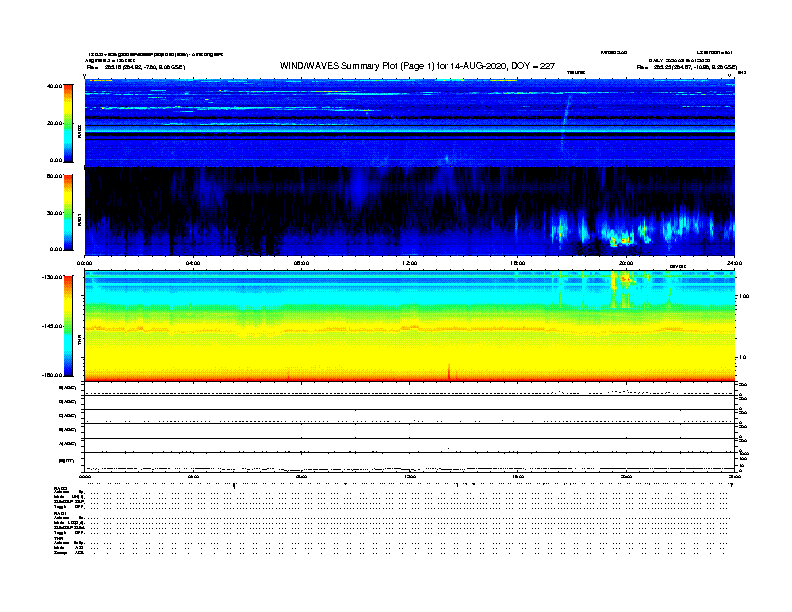Click the RAD2 intensity color bar
The image size is (792, 612).
(x=68, y=123)
